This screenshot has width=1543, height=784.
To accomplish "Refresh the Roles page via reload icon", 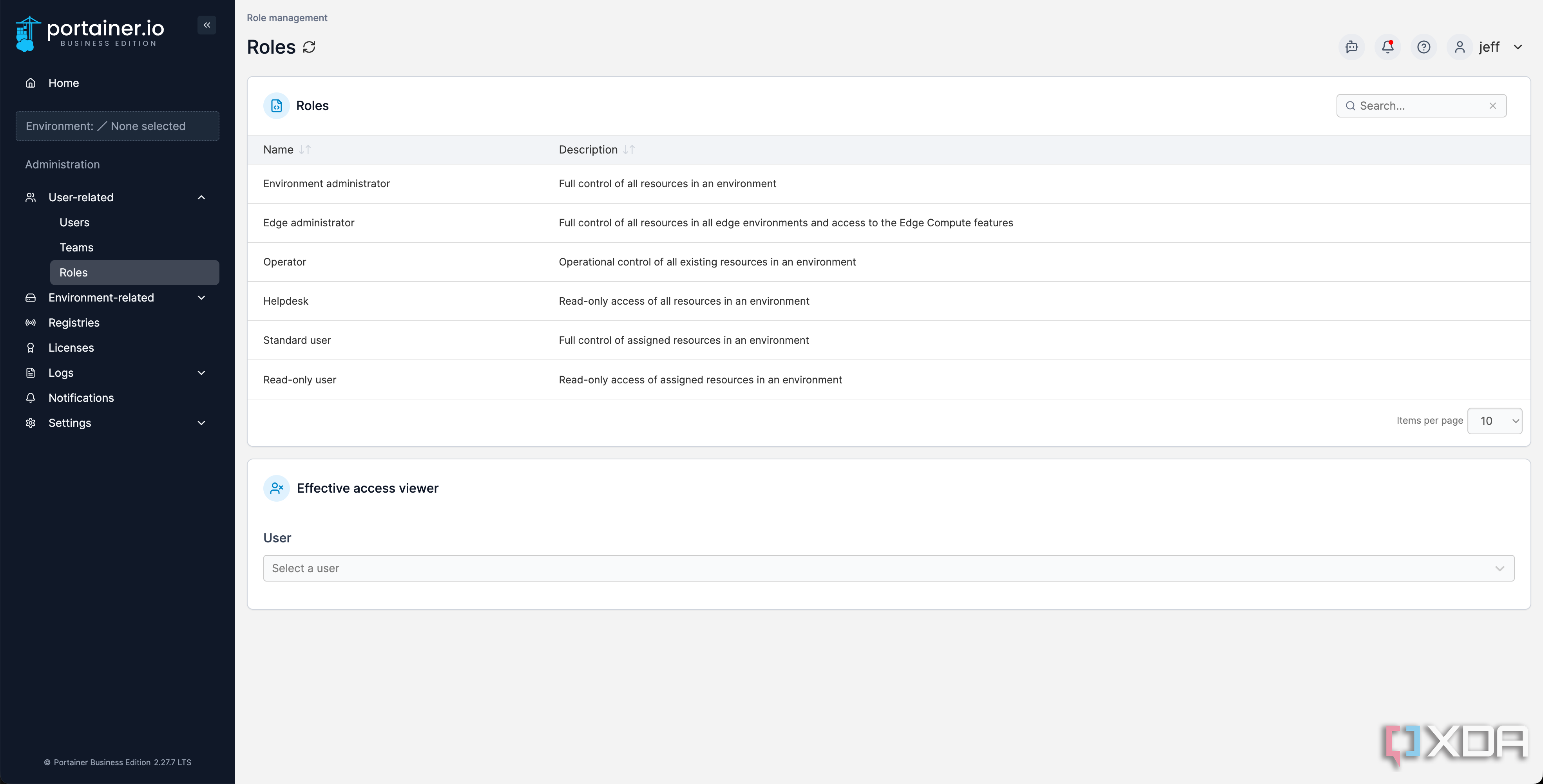I will [309, 47].
